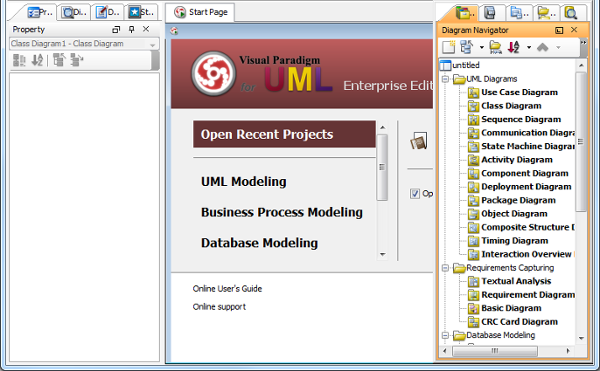This screenshot has height=371, width=600.
Task: Switch to the fourth right panel tab with folder icon
Action: click(x=546, y=13)
